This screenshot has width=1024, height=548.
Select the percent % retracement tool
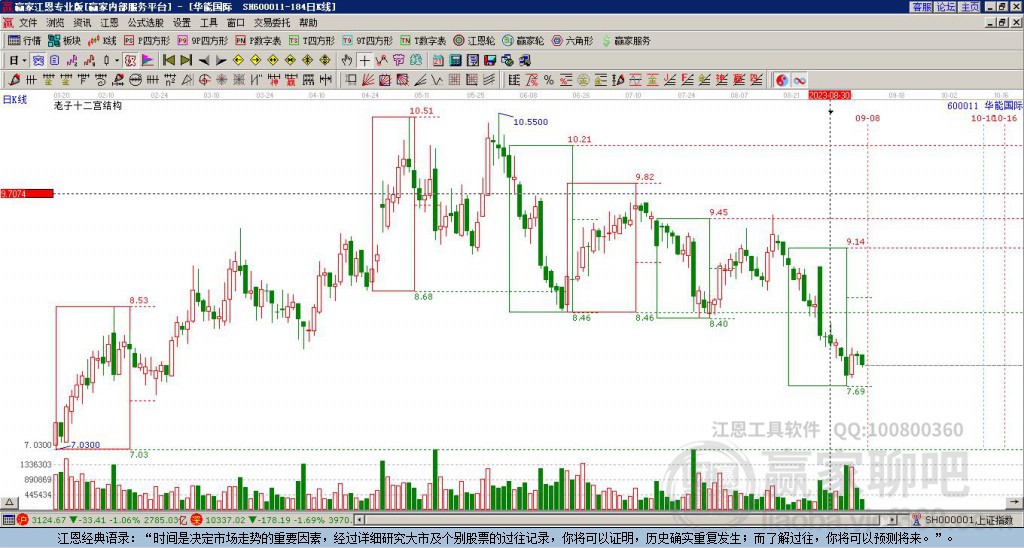(549, 80)
